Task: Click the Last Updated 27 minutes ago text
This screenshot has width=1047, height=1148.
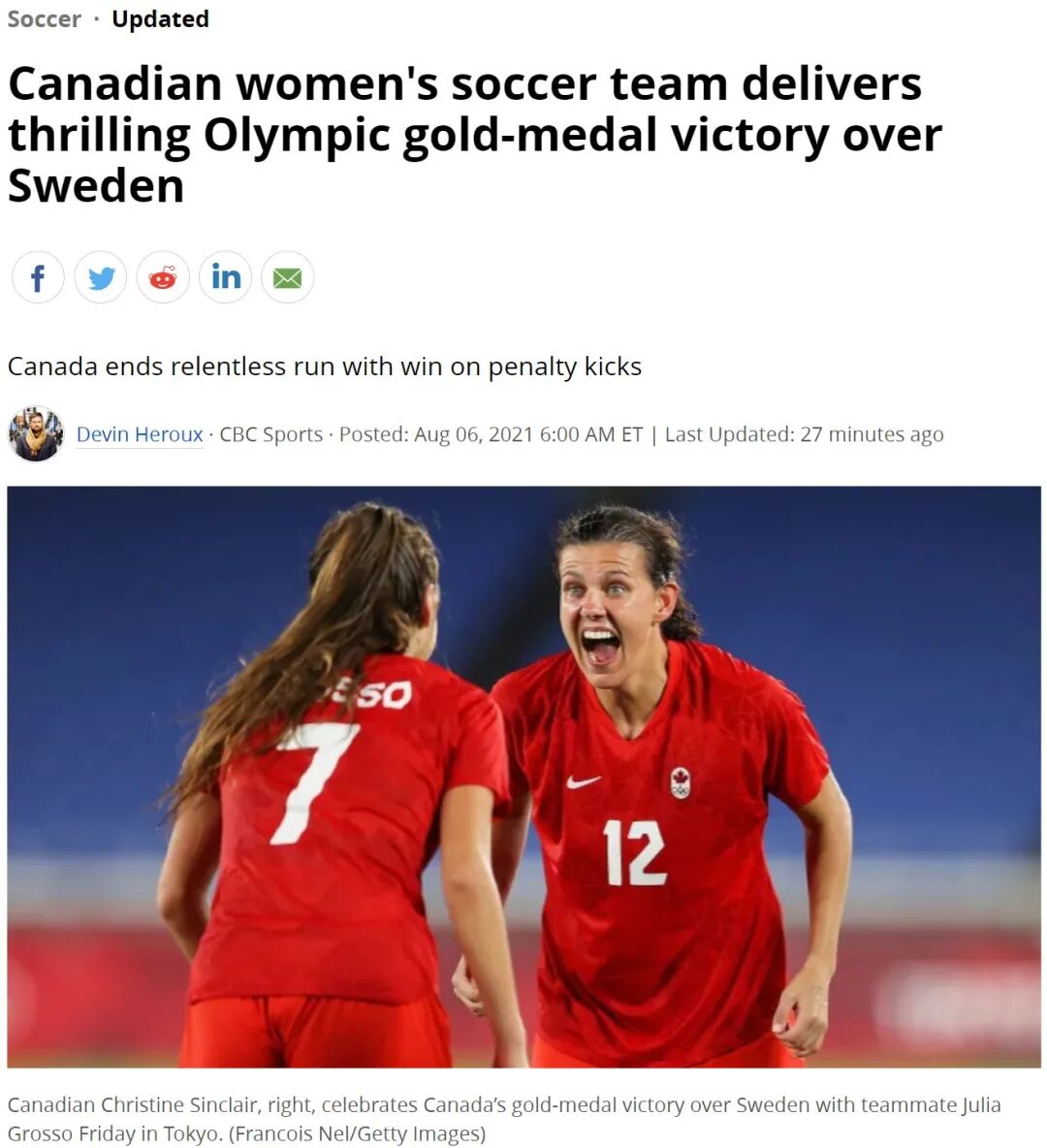Action: tap(804, 434)
